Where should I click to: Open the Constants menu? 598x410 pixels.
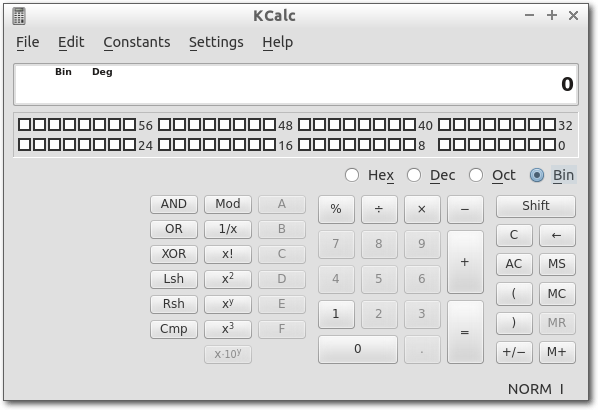(x=137, y=42)
